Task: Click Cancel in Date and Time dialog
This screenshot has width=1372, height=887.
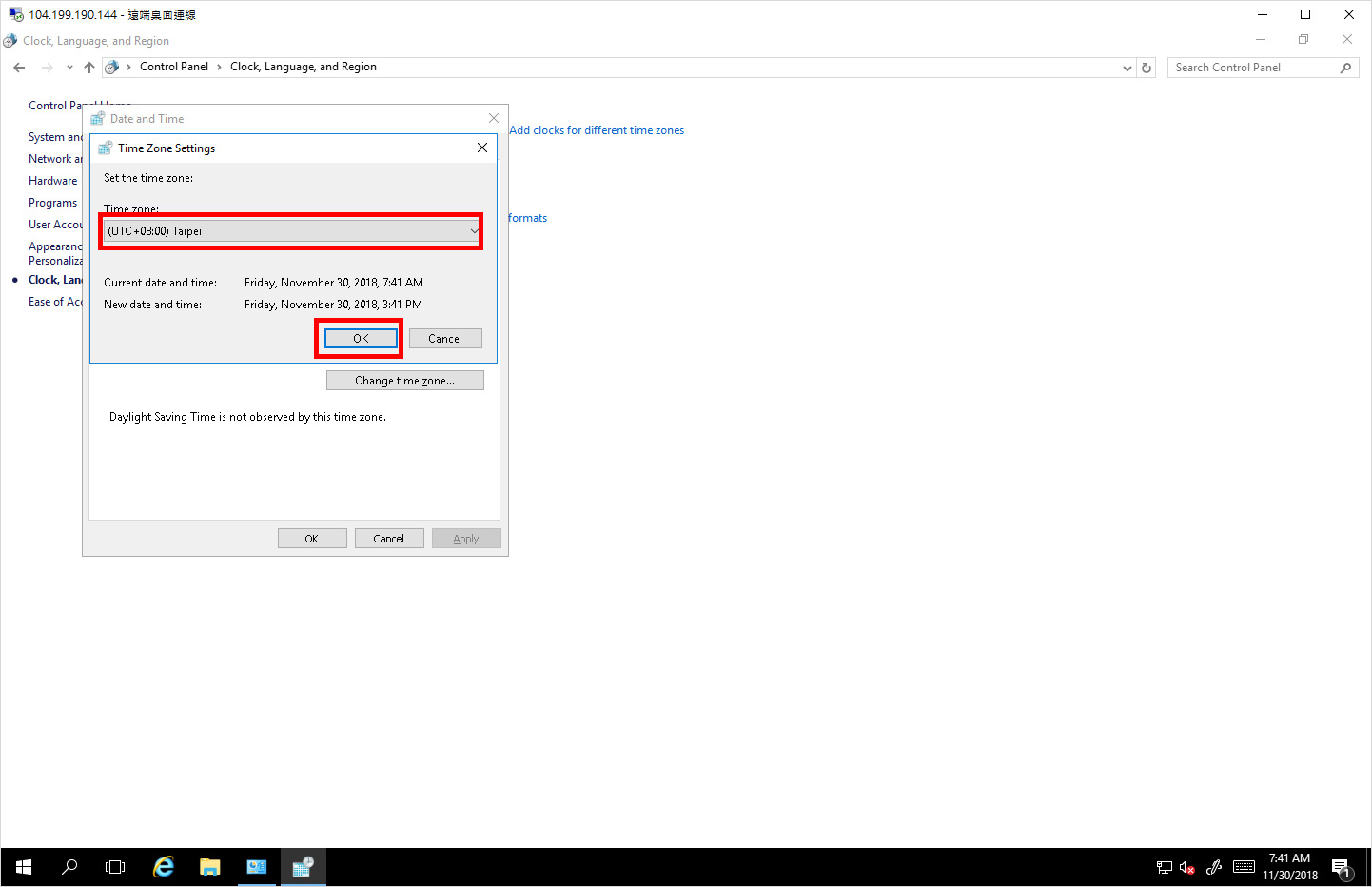Action: pyautogui.click(x=389, y=539)
